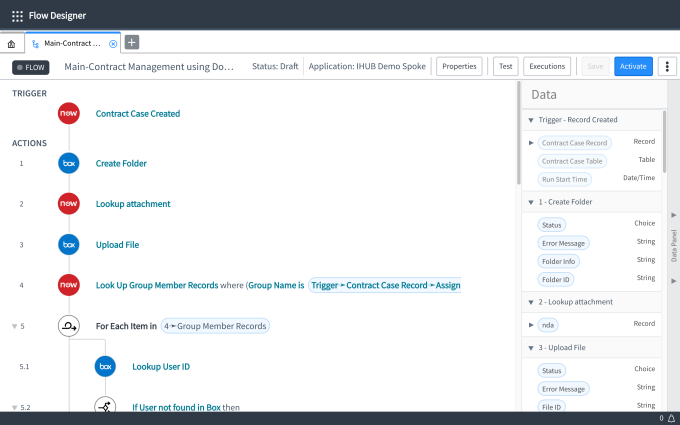Add a new tab with plus button
This screenshot has height=425, width=680.
pyautogui.click(x=132, y=42)
